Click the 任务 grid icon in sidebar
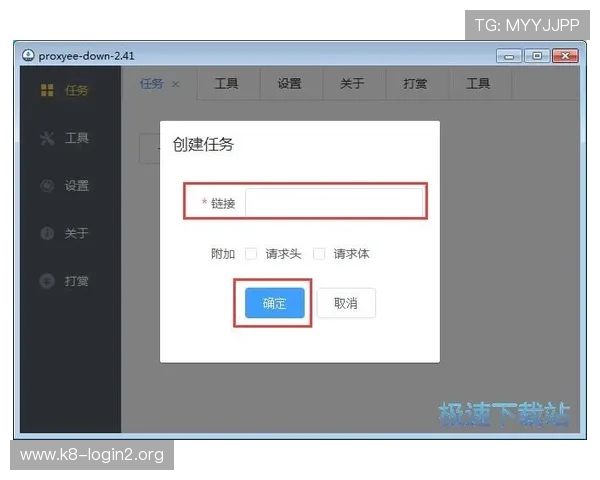The image size is (600, 480). click(47, 90)
